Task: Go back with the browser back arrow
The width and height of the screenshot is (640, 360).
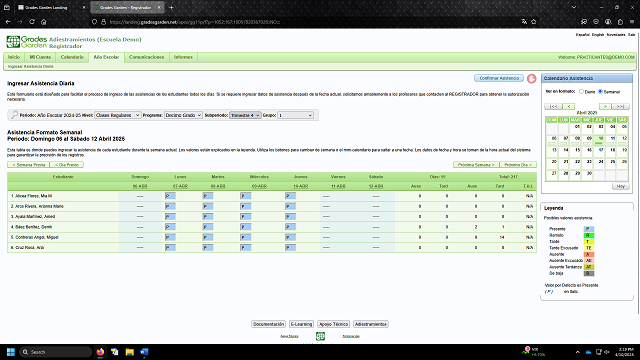Action: point(8,22)
